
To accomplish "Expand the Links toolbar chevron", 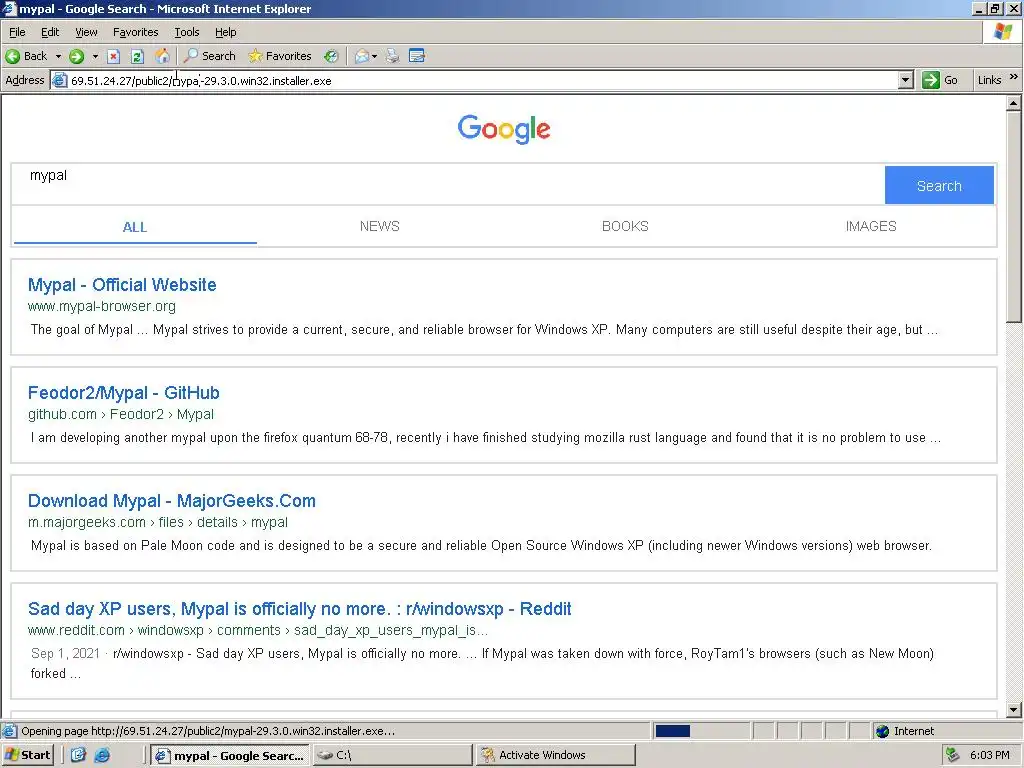I will click(x=1014, y=77).
